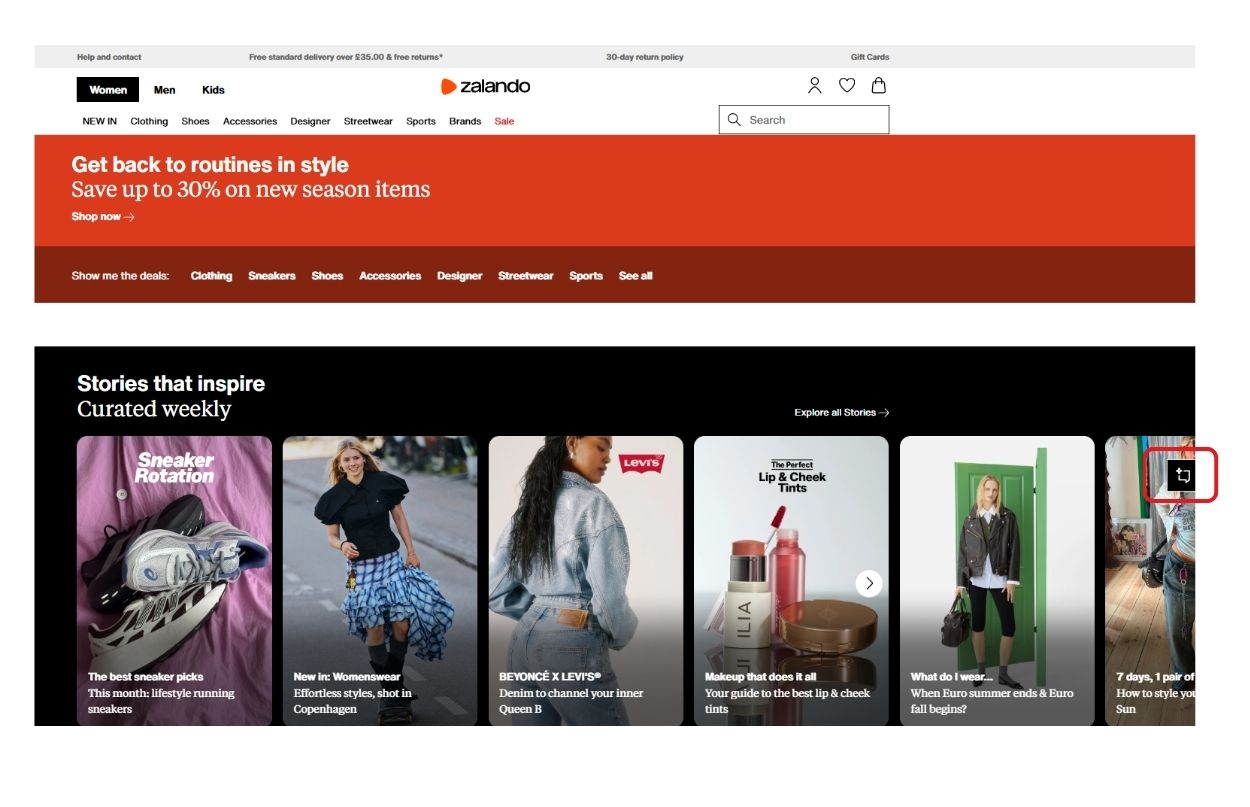Screen dimensions: 1250x807
Task: Select the Kids tab
Action: tap(213, 90)
